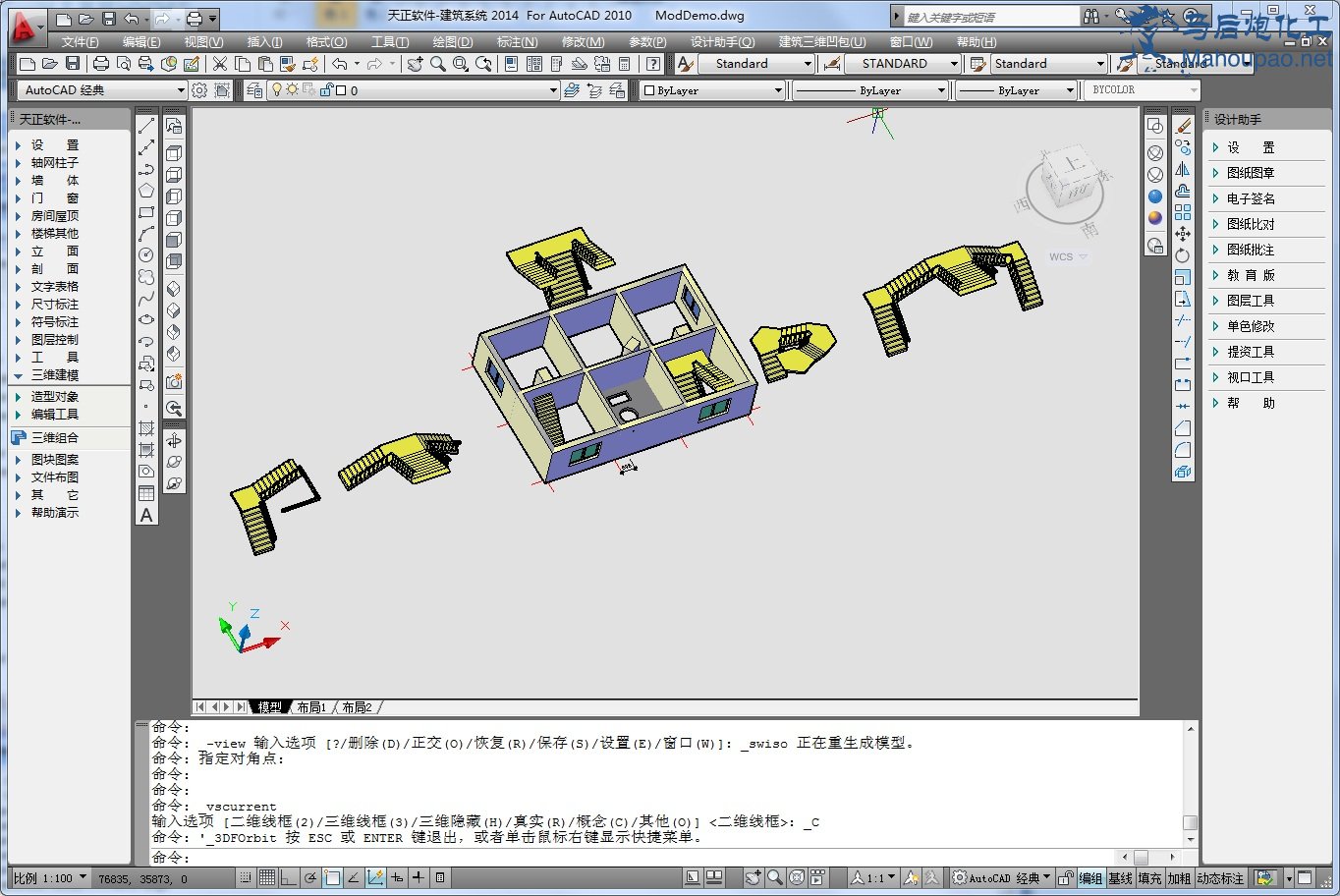Click the Print (plot) icon
This screenshot has height=896, width=1340.
click(x=100, y=64)
